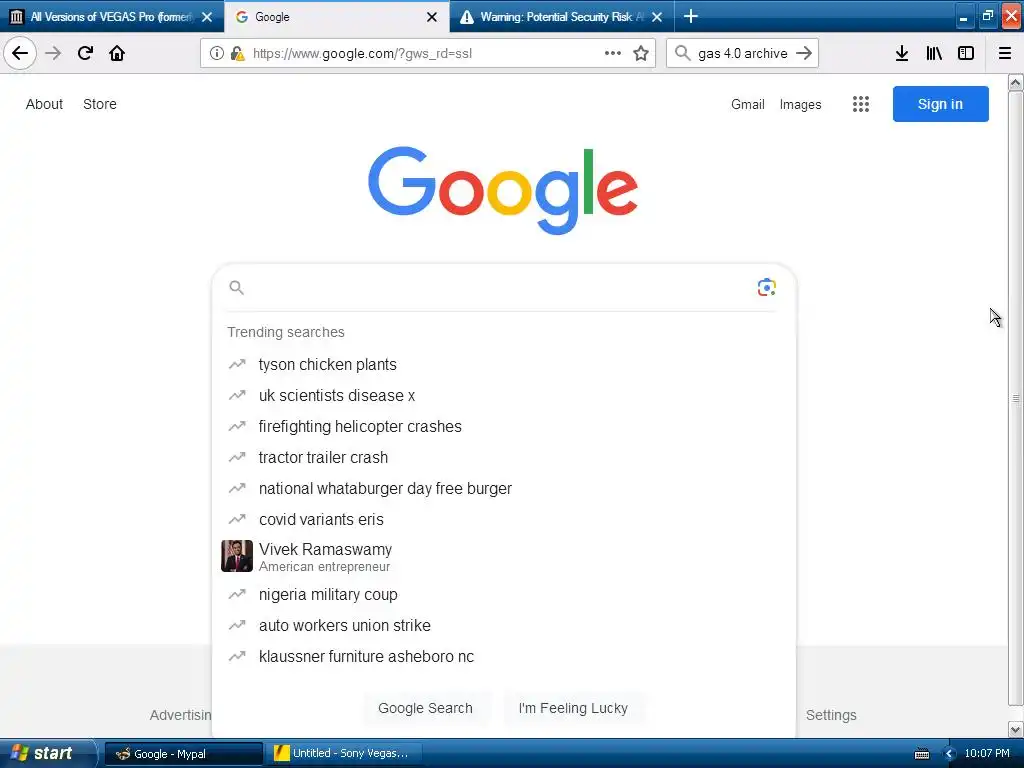Open the downloads panel
The image size is (1024, 768).
(x=902, y=53)
